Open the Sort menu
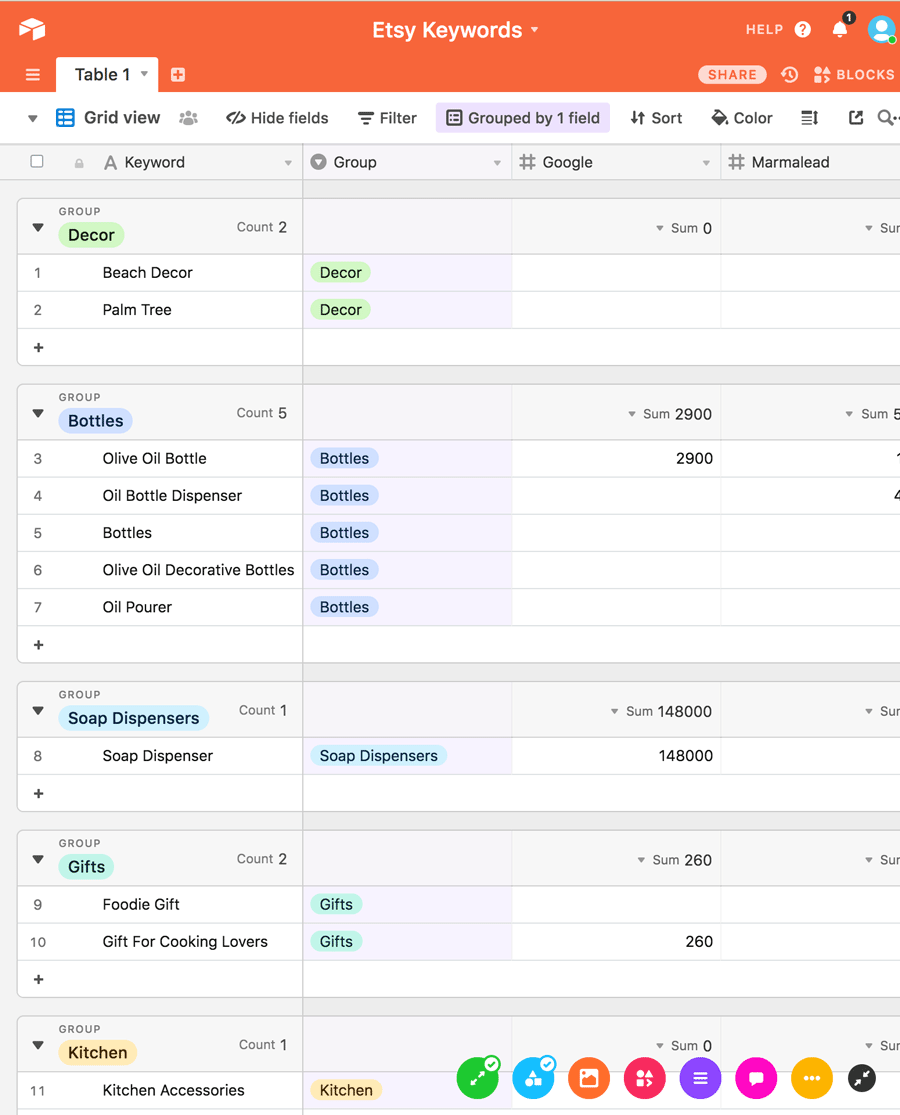This screenshot has height=1115, width=900. [x=656, y=118]
